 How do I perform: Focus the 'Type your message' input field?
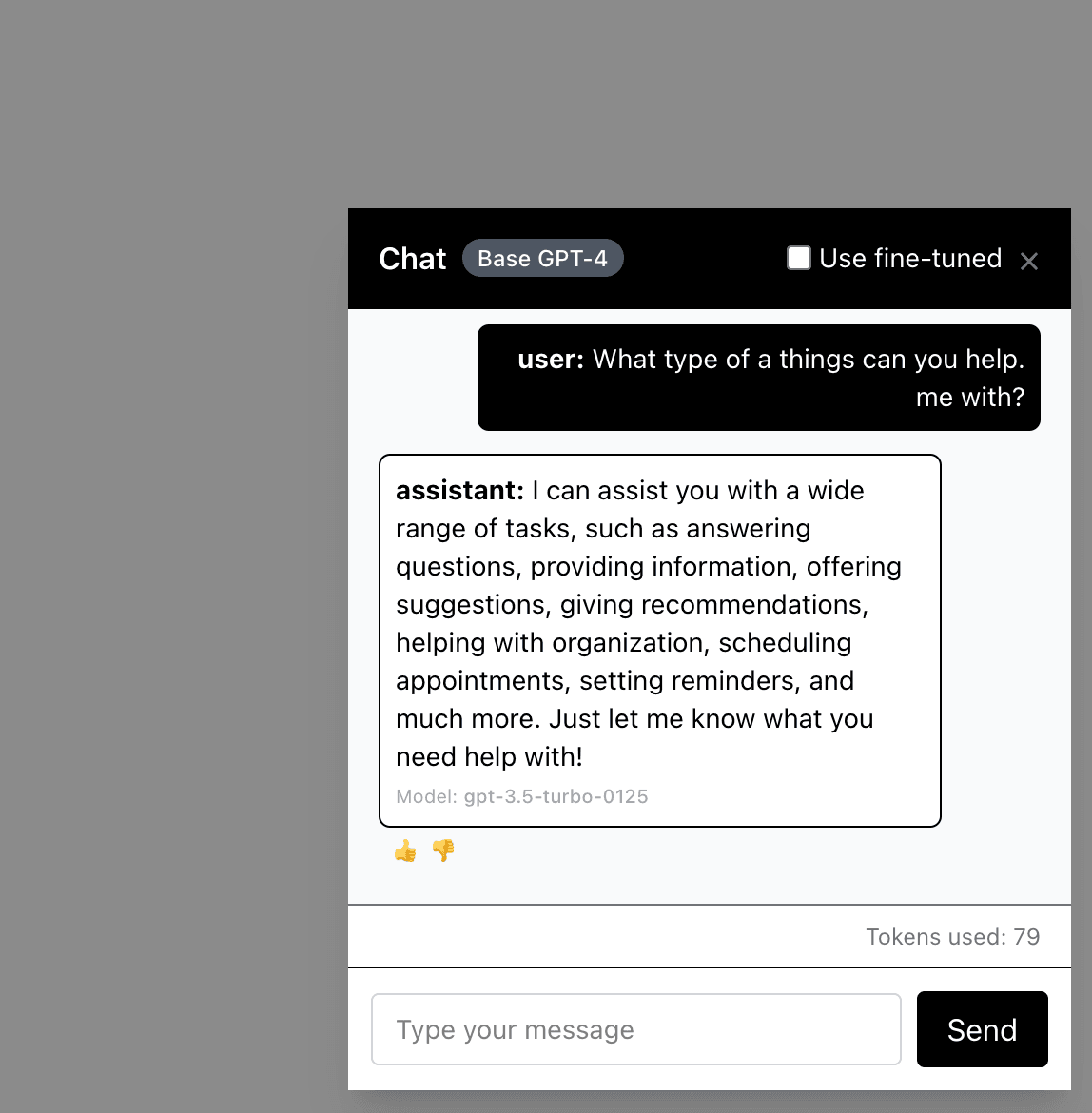[635, 1029]
